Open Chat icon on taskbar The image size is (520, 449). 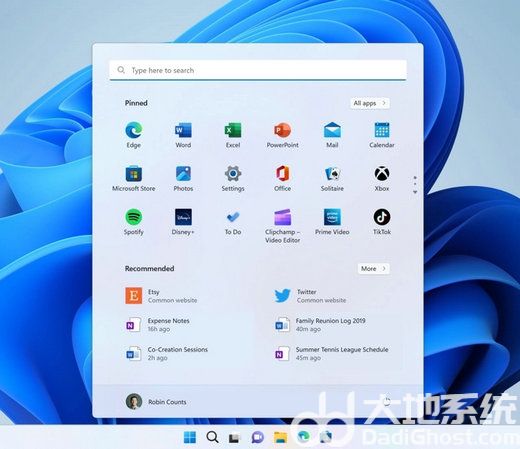click(x=257, y=437)
